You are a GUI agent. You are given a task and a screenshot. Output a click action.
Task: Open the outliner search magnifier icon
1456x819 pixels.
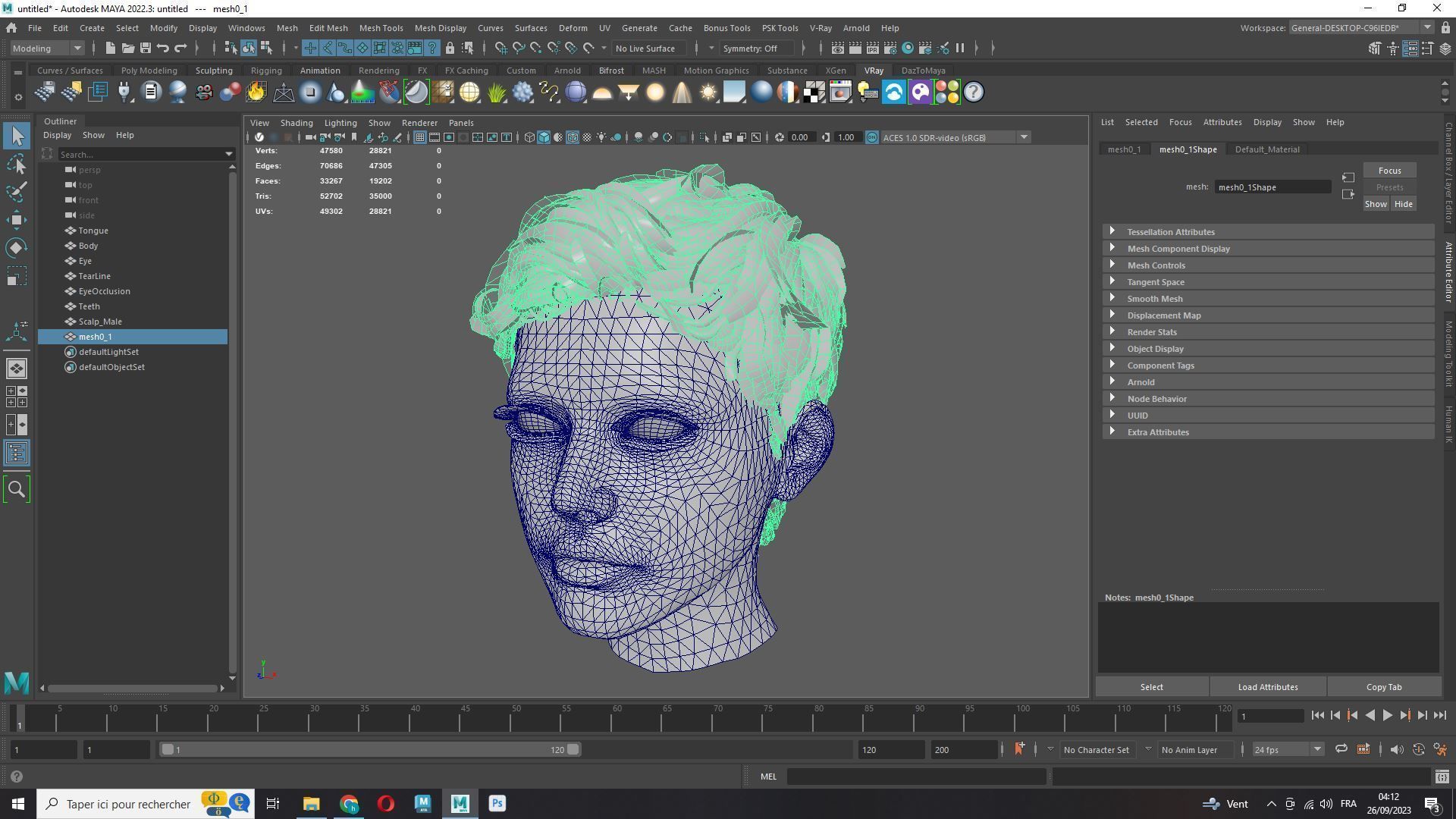(x=17, y=490)
